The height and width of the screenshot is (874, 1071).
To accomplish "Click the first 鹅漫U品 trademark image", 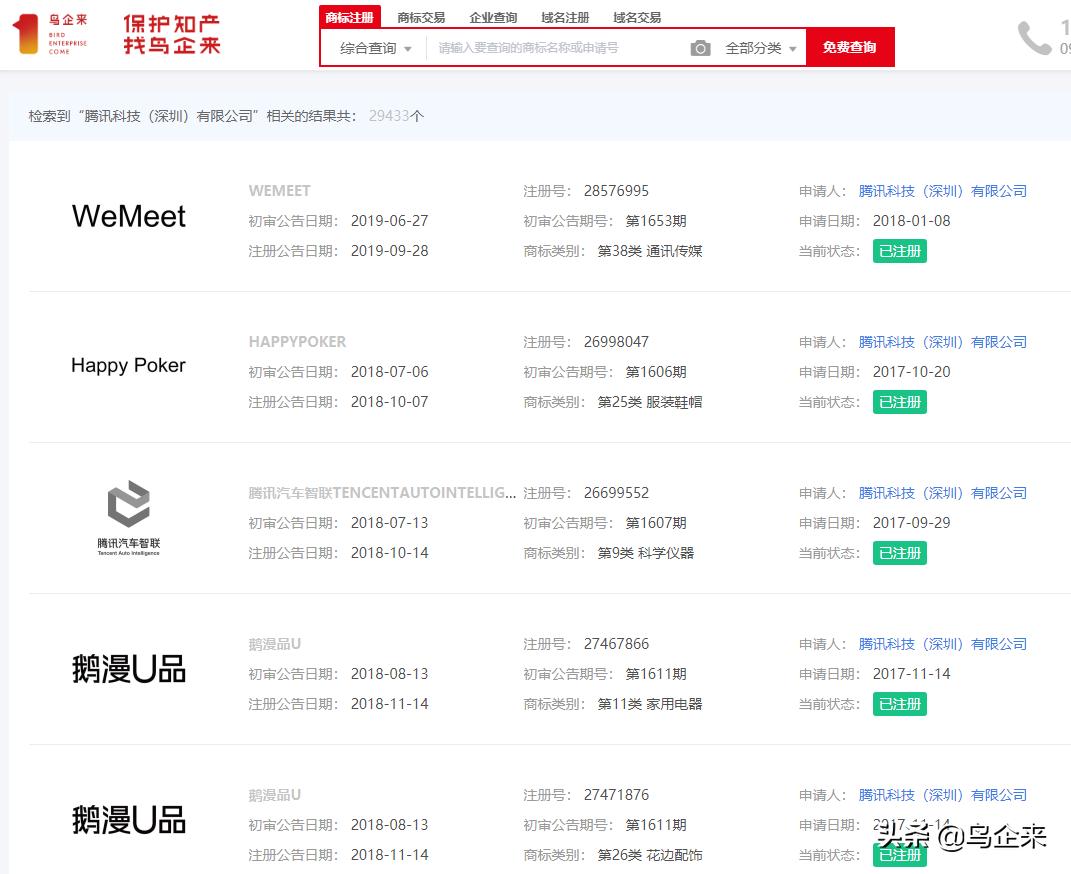I will pos(128,668).
